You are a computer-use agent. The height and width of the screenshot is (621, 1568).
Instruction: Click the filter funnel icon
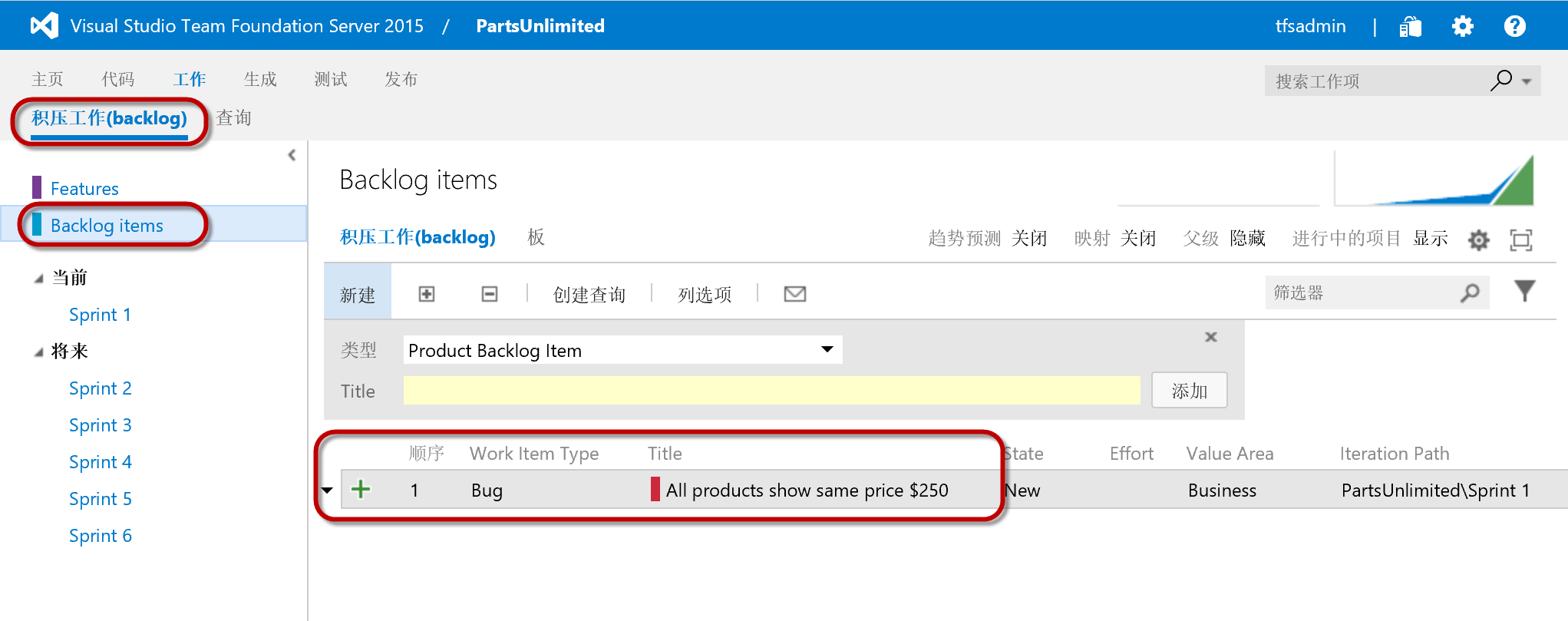click(x=1525, y=290)
